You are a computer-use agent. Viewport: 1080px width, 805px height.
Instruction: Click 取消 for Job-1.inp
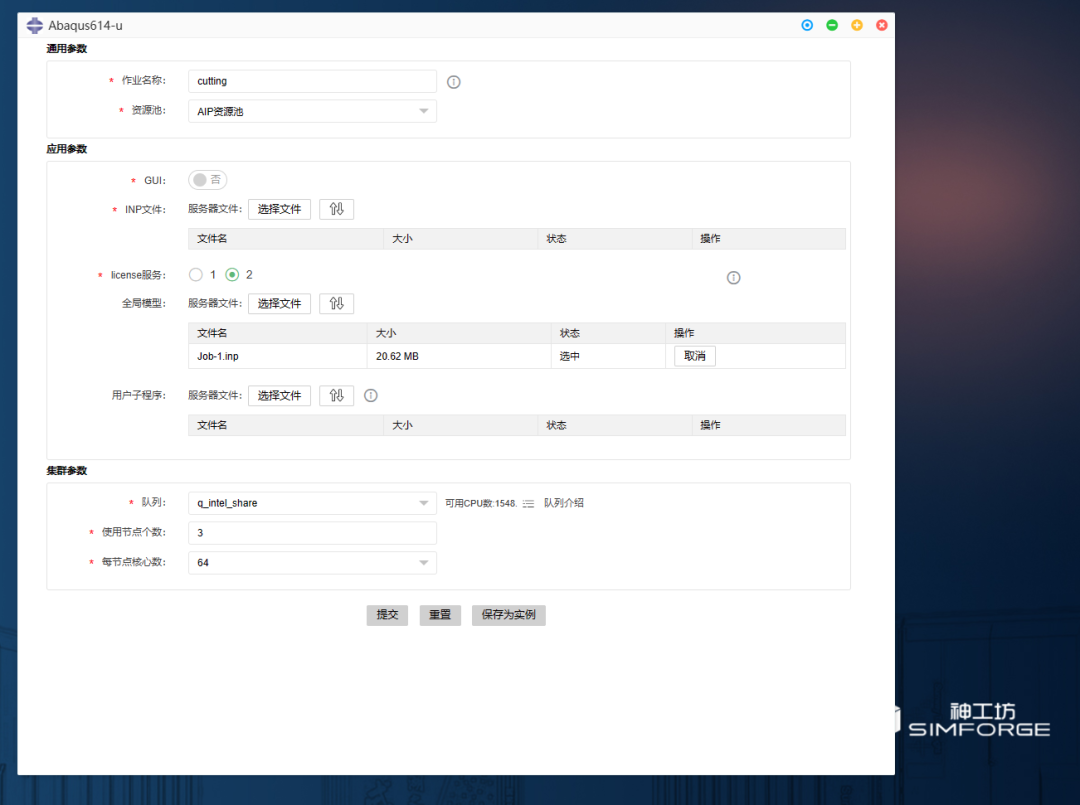pyautogui.click(x=694, y=356)
